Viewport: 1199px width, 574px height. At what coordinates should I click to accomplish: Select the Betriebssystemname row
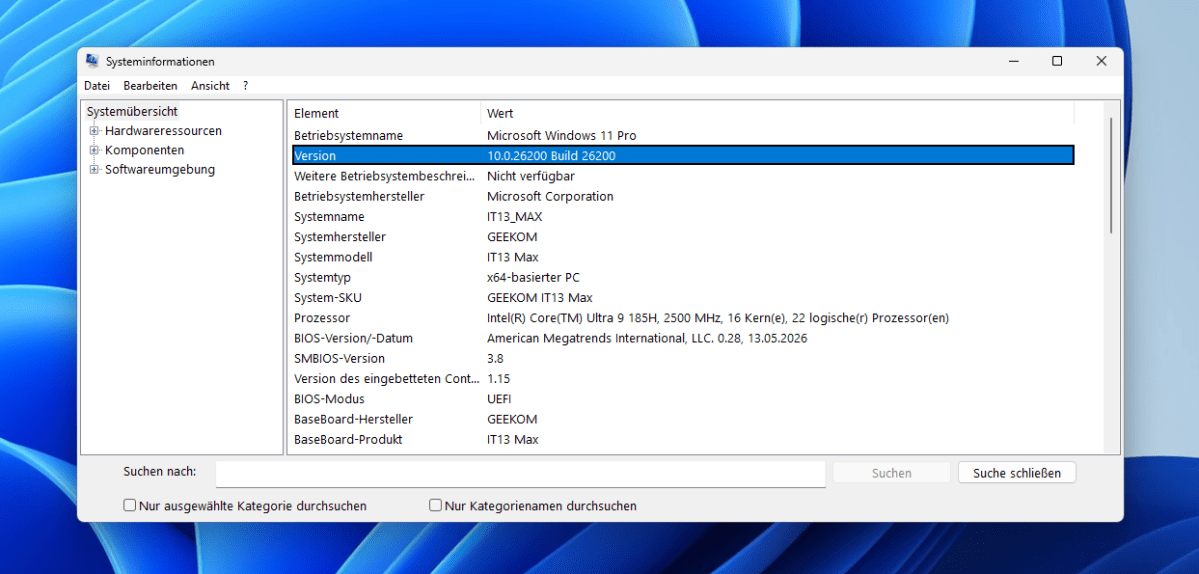(x=683, y=135)
